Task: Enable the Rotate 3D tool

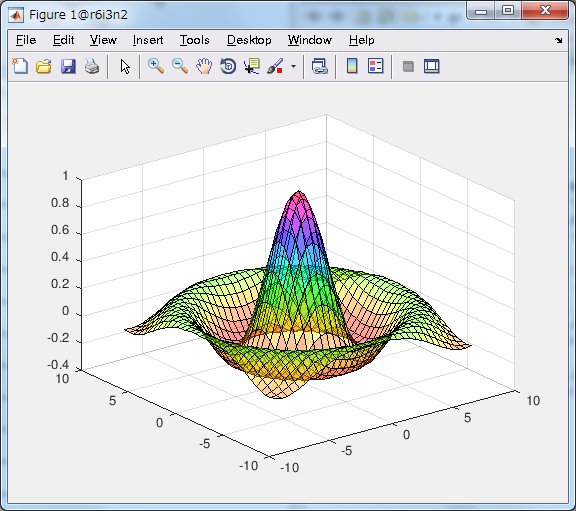Action: 228,66
